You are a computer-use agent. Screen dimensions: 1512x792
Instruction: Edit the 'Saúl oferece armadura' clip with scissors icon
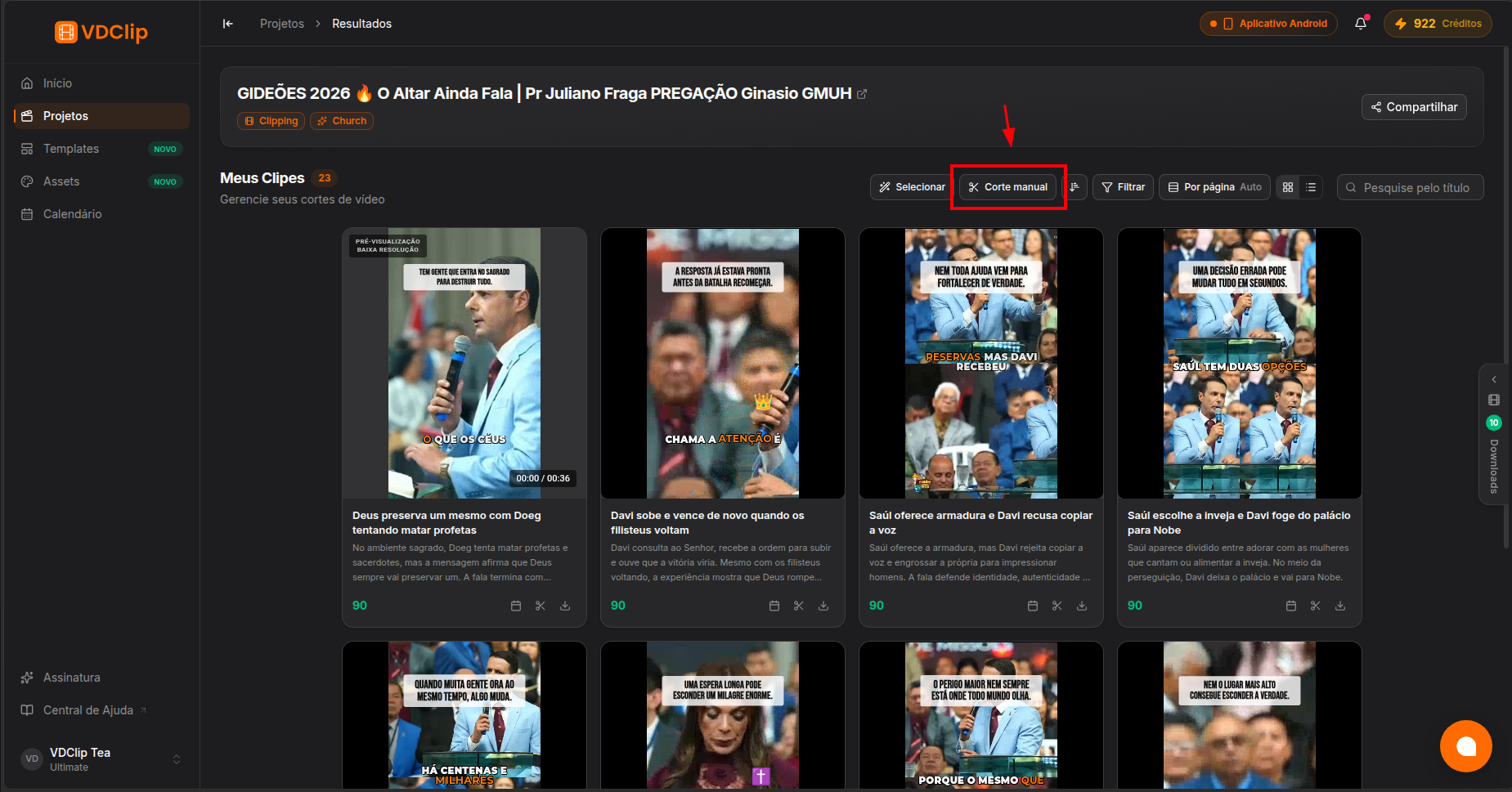[x=1057, y=606]
